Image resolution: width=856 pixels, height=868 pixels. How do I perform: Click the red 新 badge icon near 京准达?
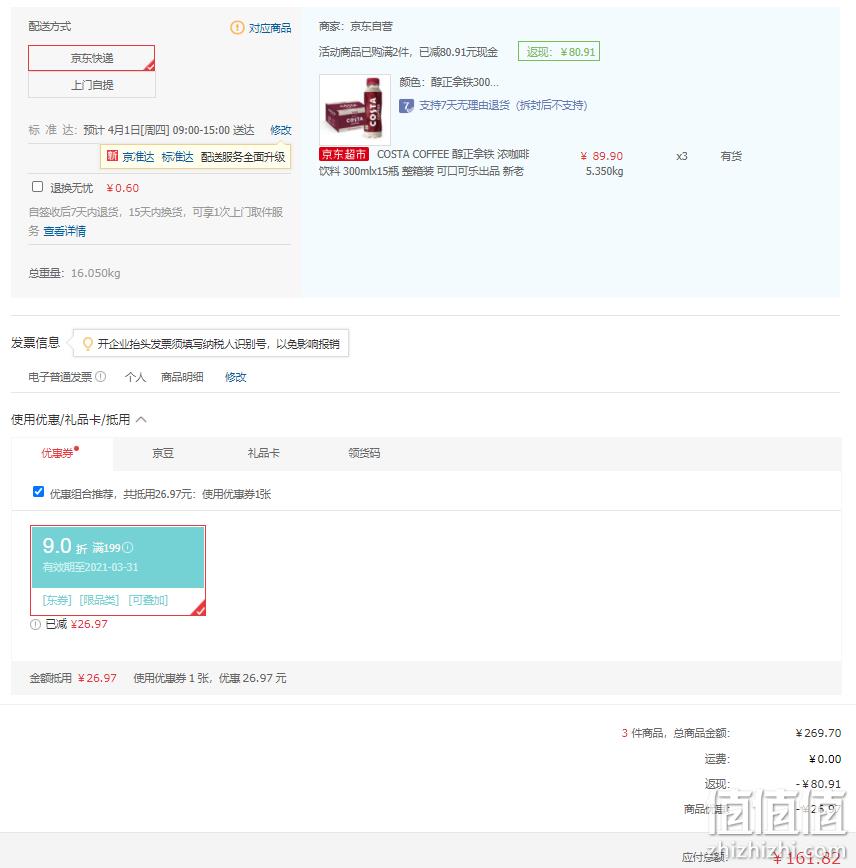112,156
